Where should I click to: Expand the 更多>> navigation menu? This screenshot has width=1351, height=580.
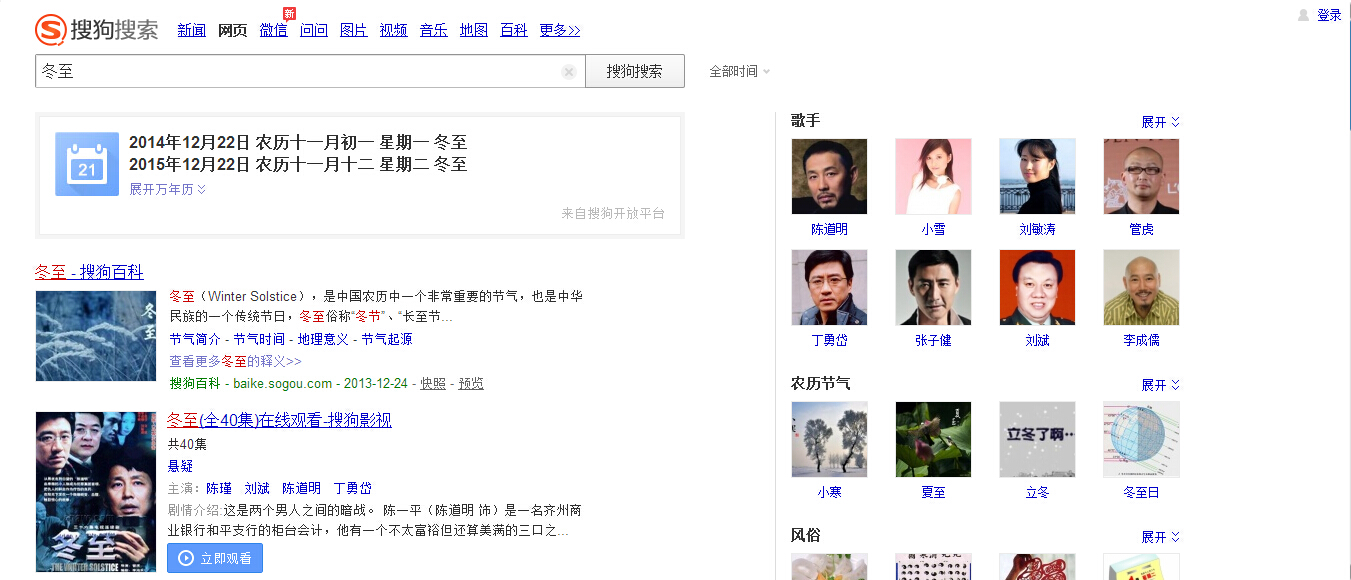pyautogui.click(x=560, y=30)
